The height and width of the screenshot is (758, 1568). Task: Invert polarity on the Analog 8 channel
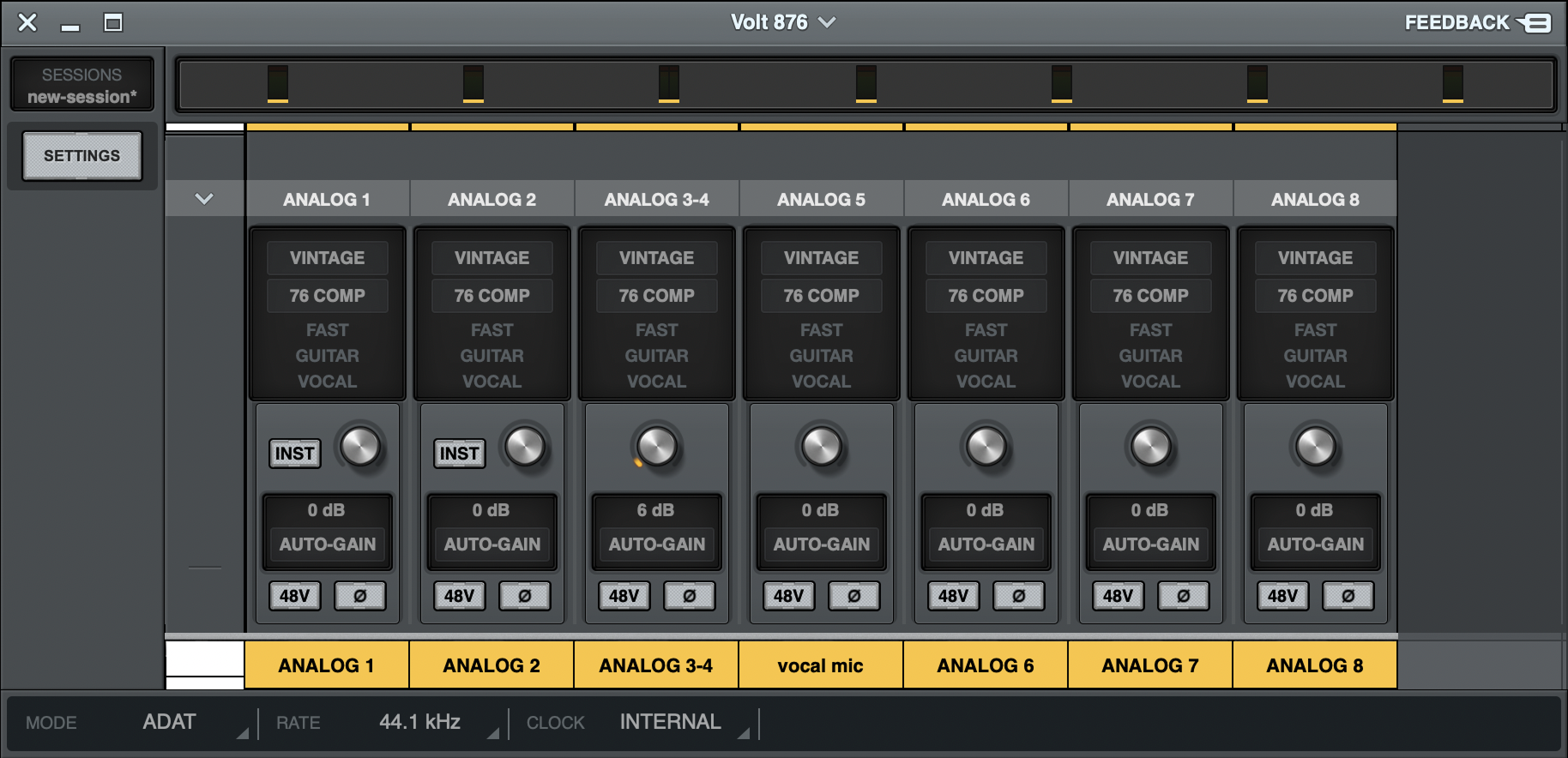click(1348, 596)
